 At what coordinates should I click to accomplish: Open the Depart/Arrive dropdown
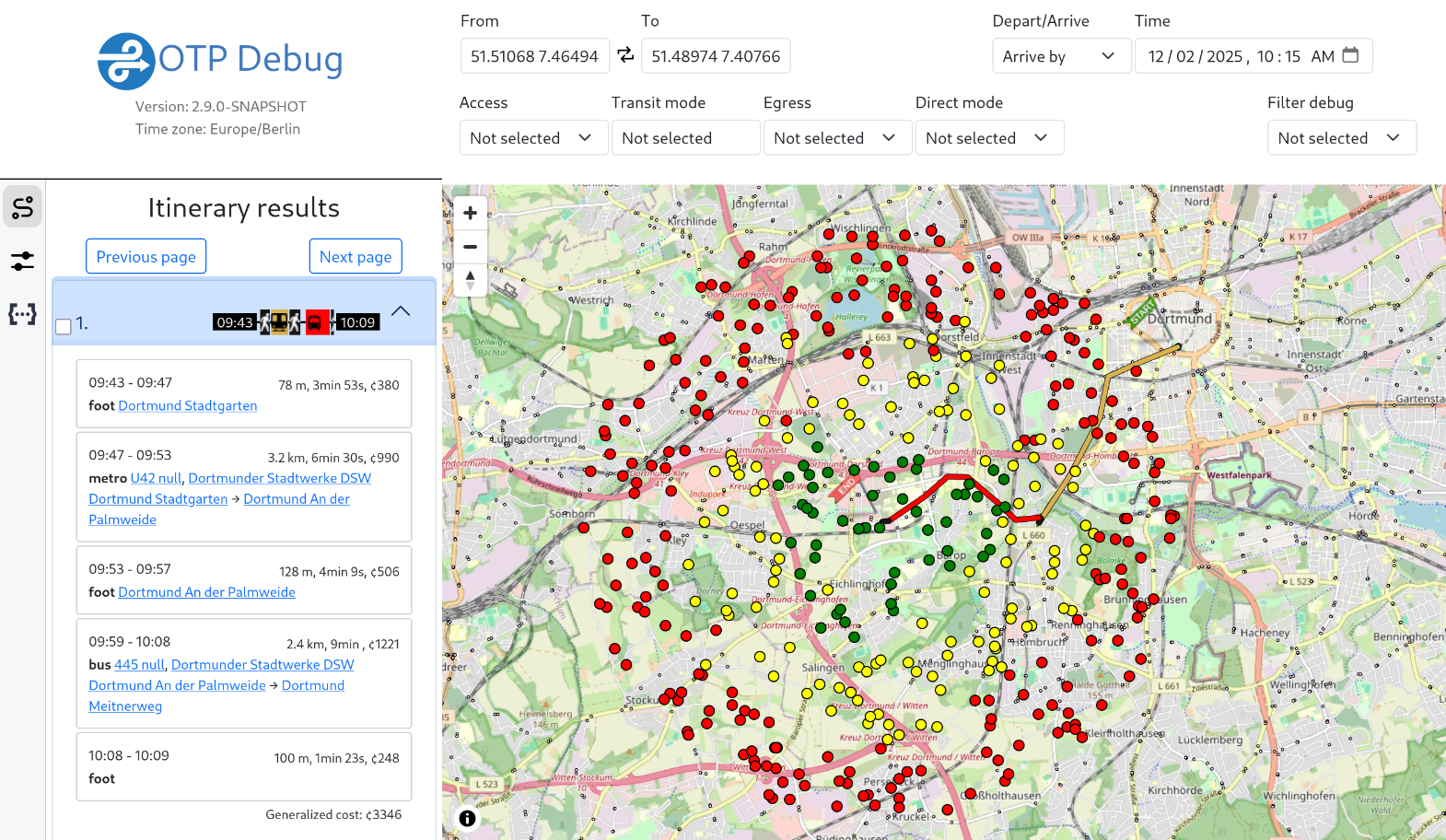(1061, 56)
